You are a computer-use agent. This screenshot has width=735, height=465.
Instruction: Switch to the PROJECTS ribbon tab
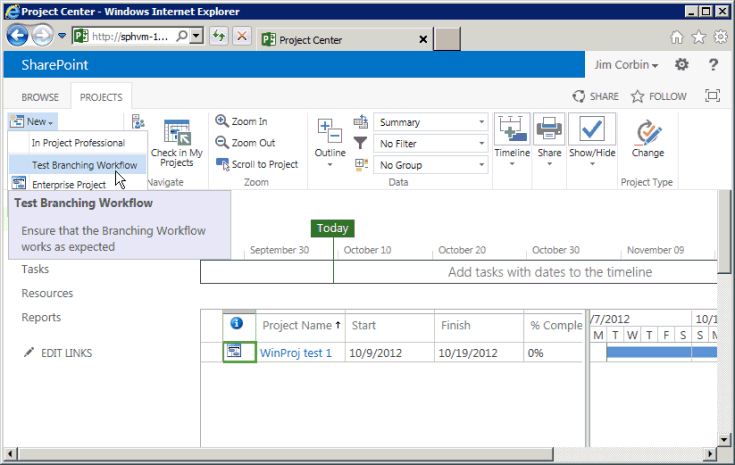click(x=101, y=97)
